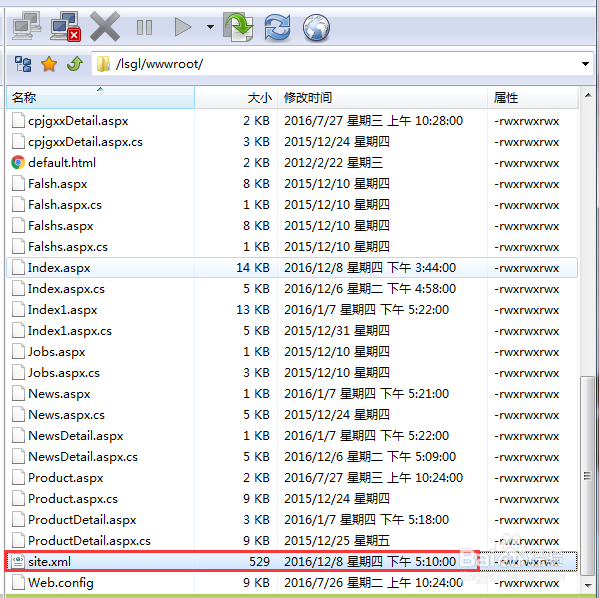
Task: Click the transfer file green arrow icon
Action: point(238,27)
